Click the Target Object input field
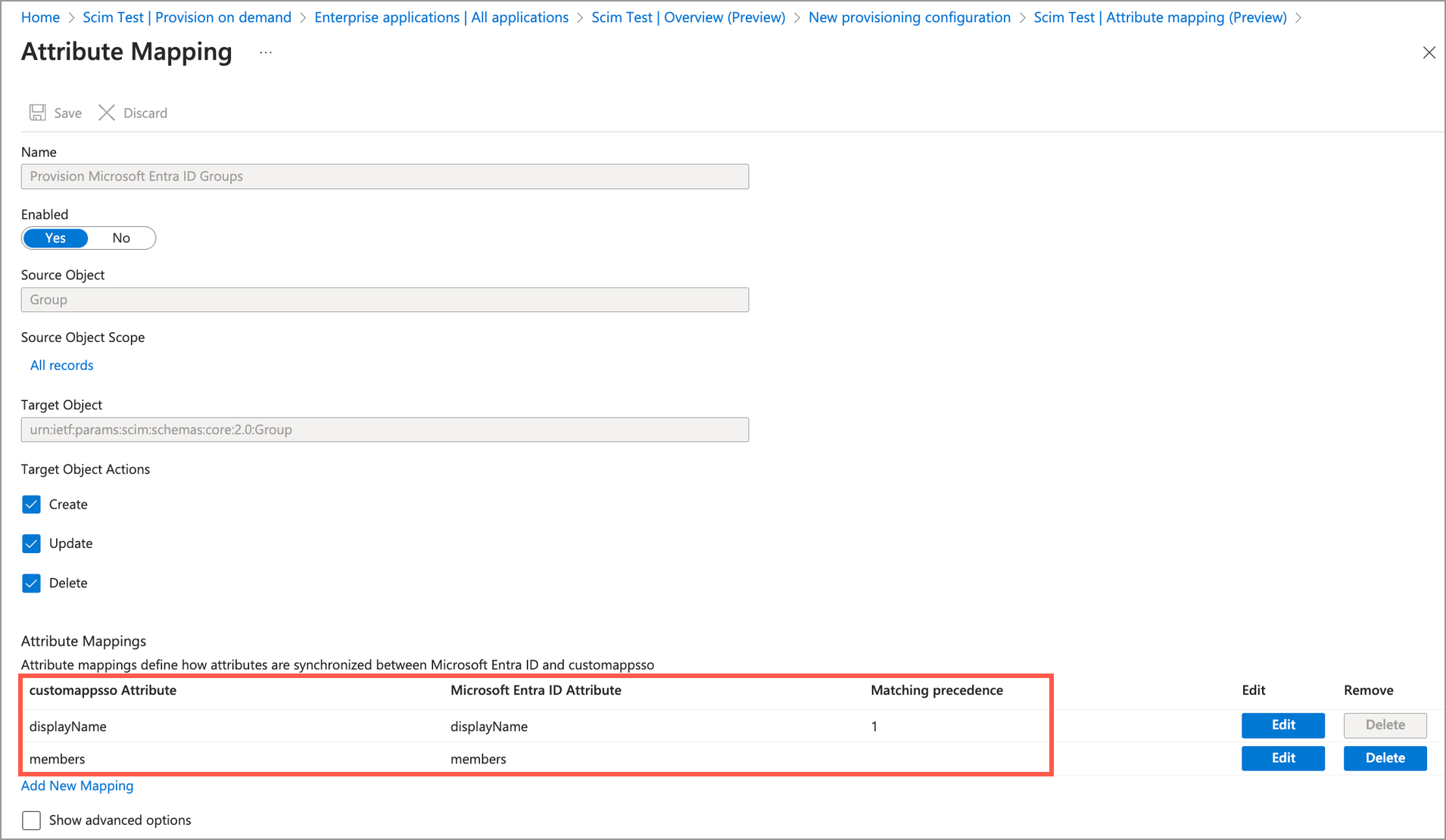The image size is (1446, 840). [385, 430]
